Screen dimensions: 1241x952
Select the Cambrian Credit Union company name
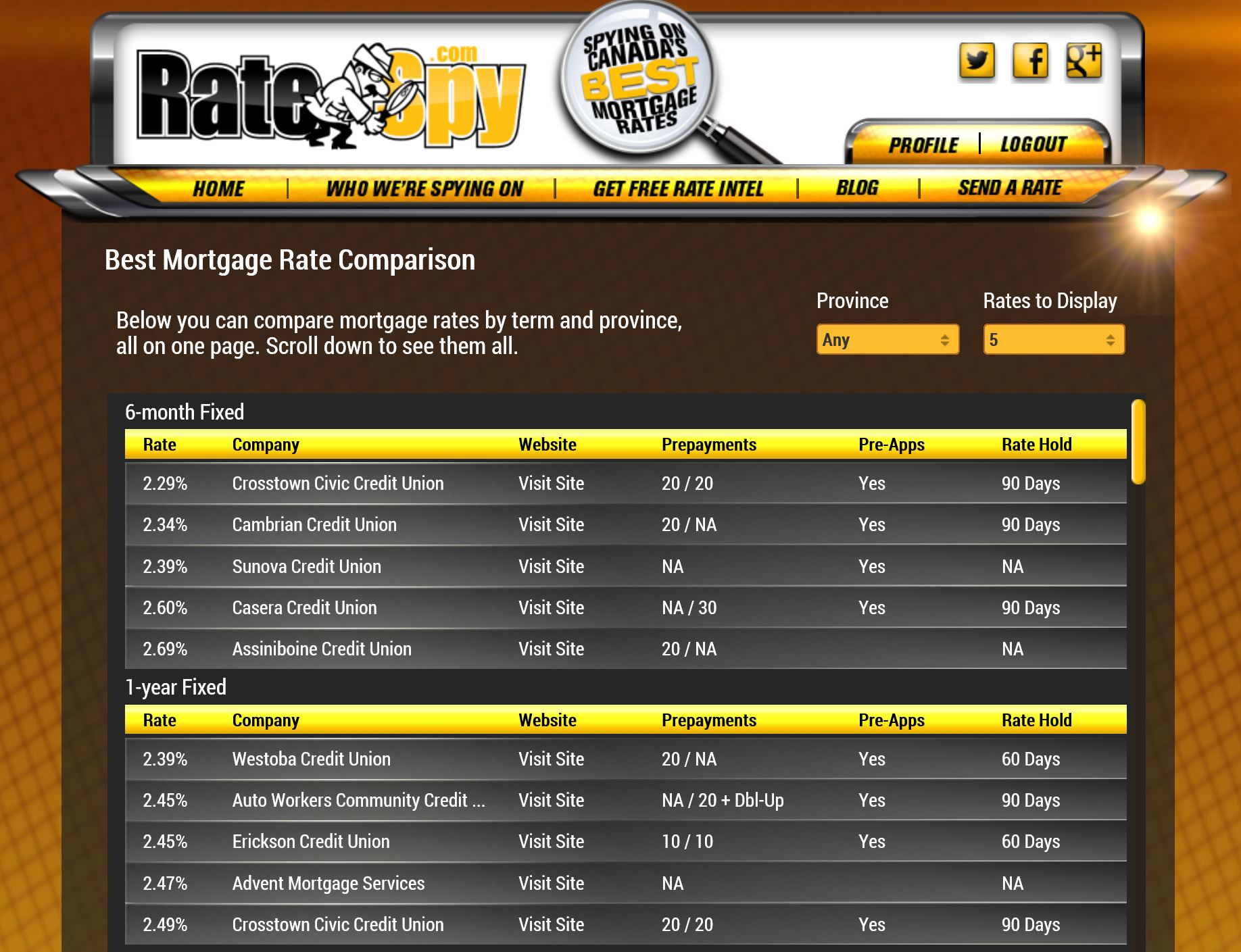pos(314,524)
